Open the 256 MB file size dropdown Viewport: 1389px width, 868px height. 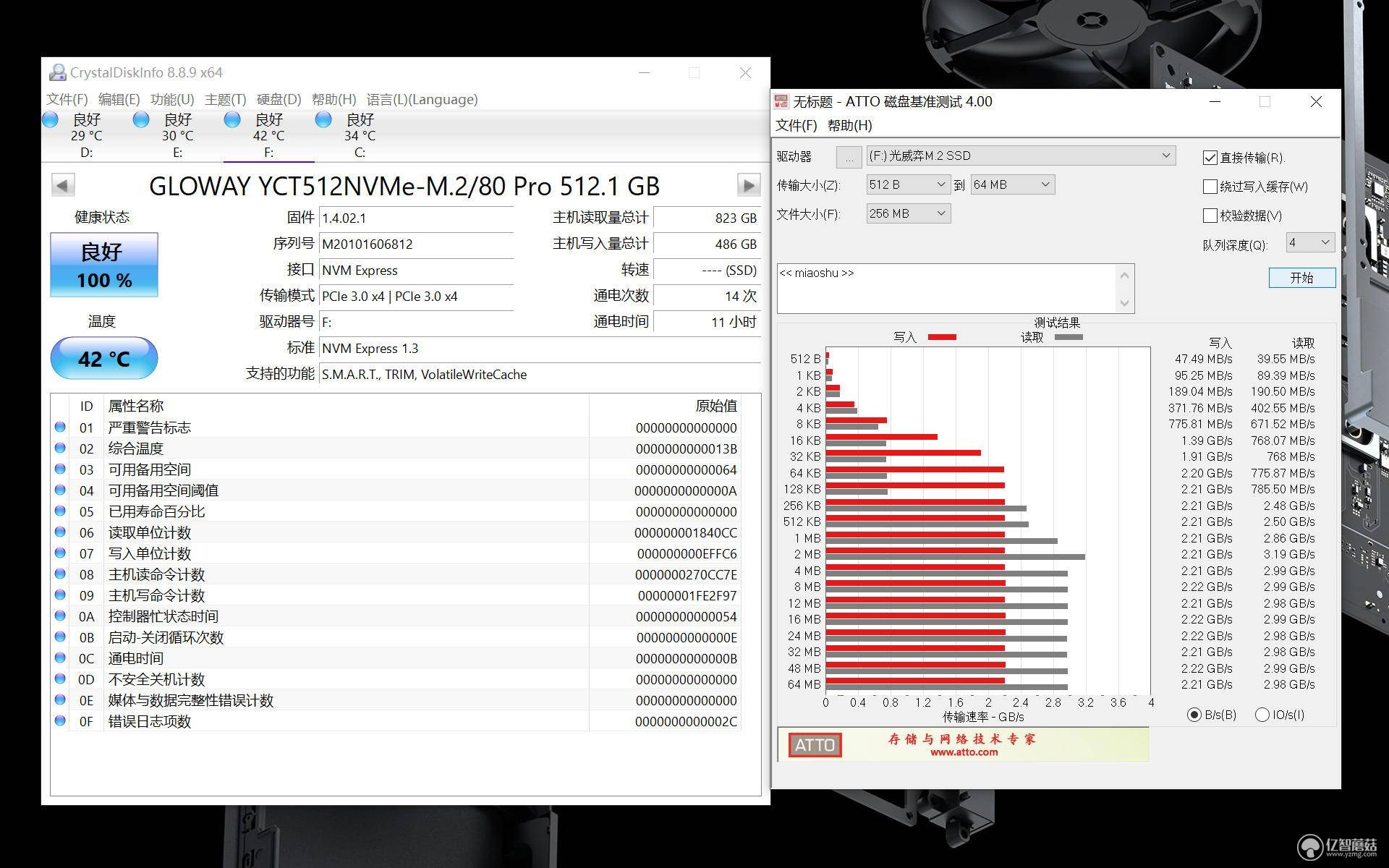coord(909,213)
